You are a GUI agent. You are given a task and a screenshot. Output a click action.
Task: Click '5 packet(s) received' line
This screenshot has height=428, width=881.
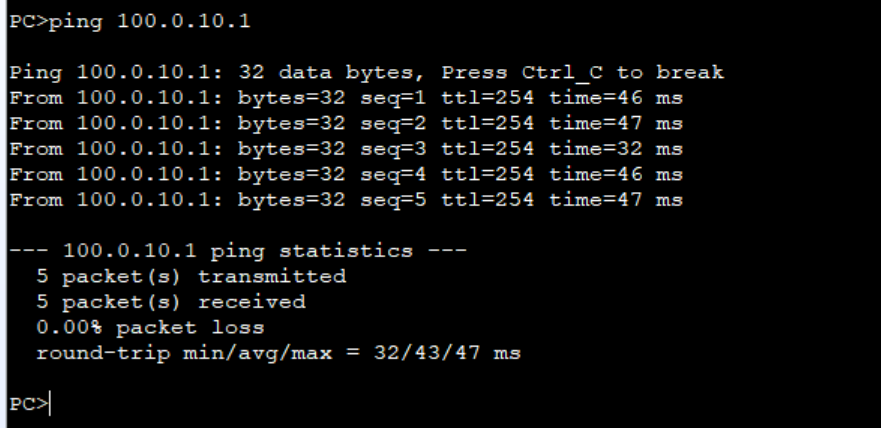(171, 302)
